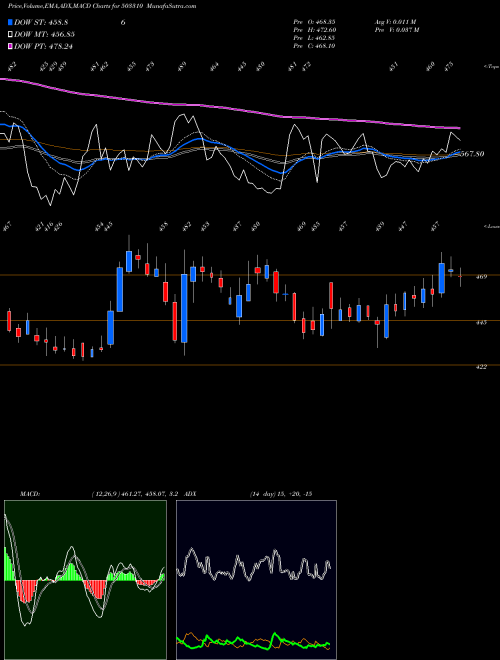Click the 'Pre H: 472.60' value
Viewport: 500px width, 660px height.
(314, 30)
